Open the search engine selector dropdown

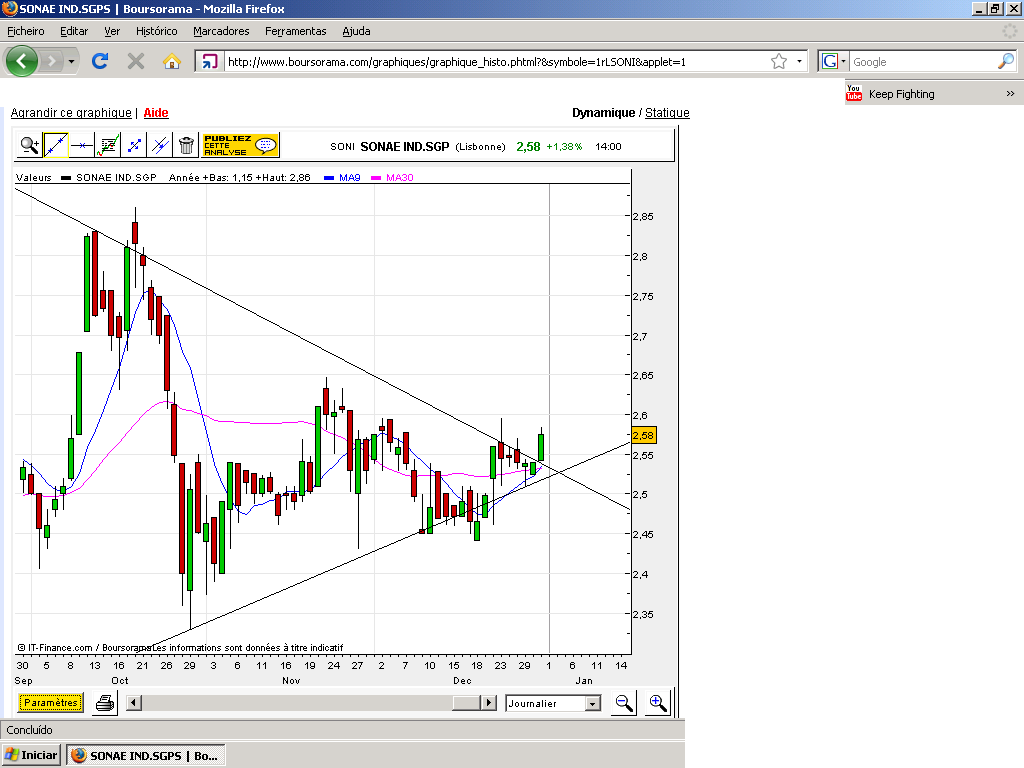pos(833,61)
